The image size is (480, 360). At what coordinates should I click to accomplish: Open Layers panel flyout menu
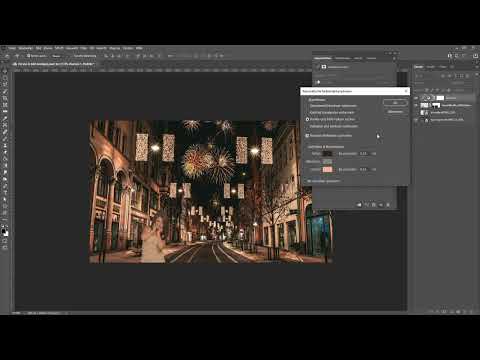tap(476, 67)
